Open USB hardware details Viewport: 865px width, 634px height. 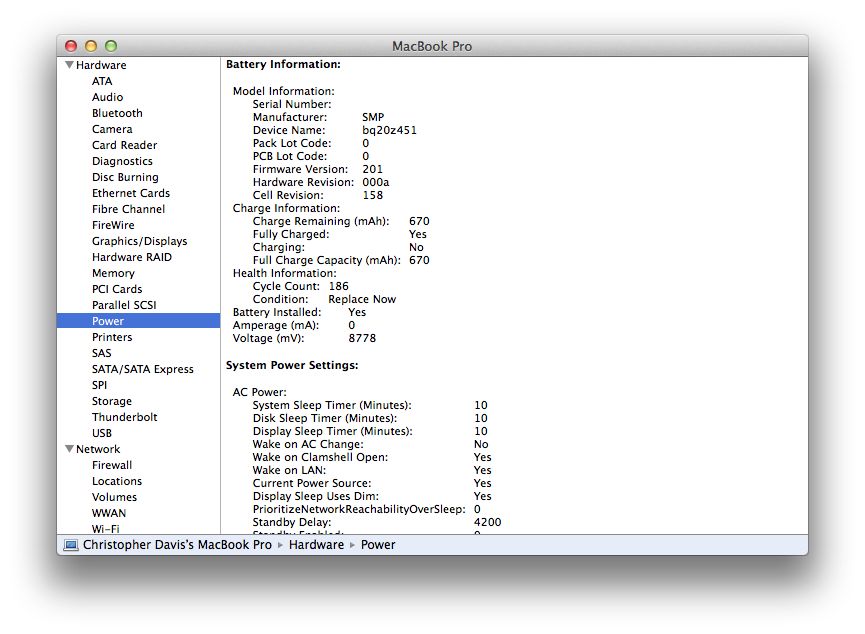point(102,433)
